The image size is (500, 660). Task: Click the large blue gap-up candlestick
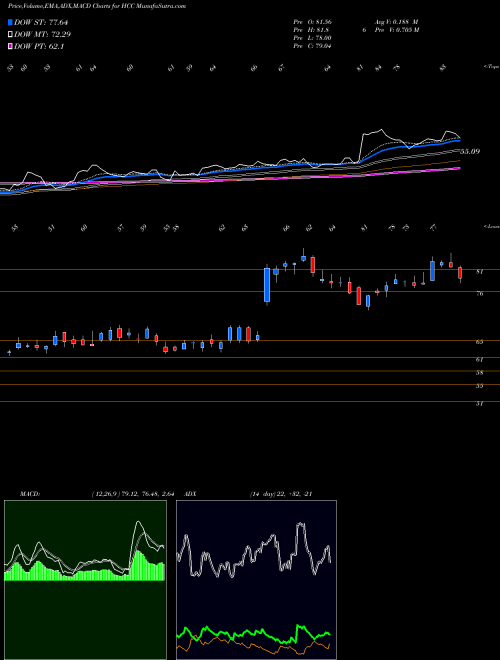click(267, 285)
